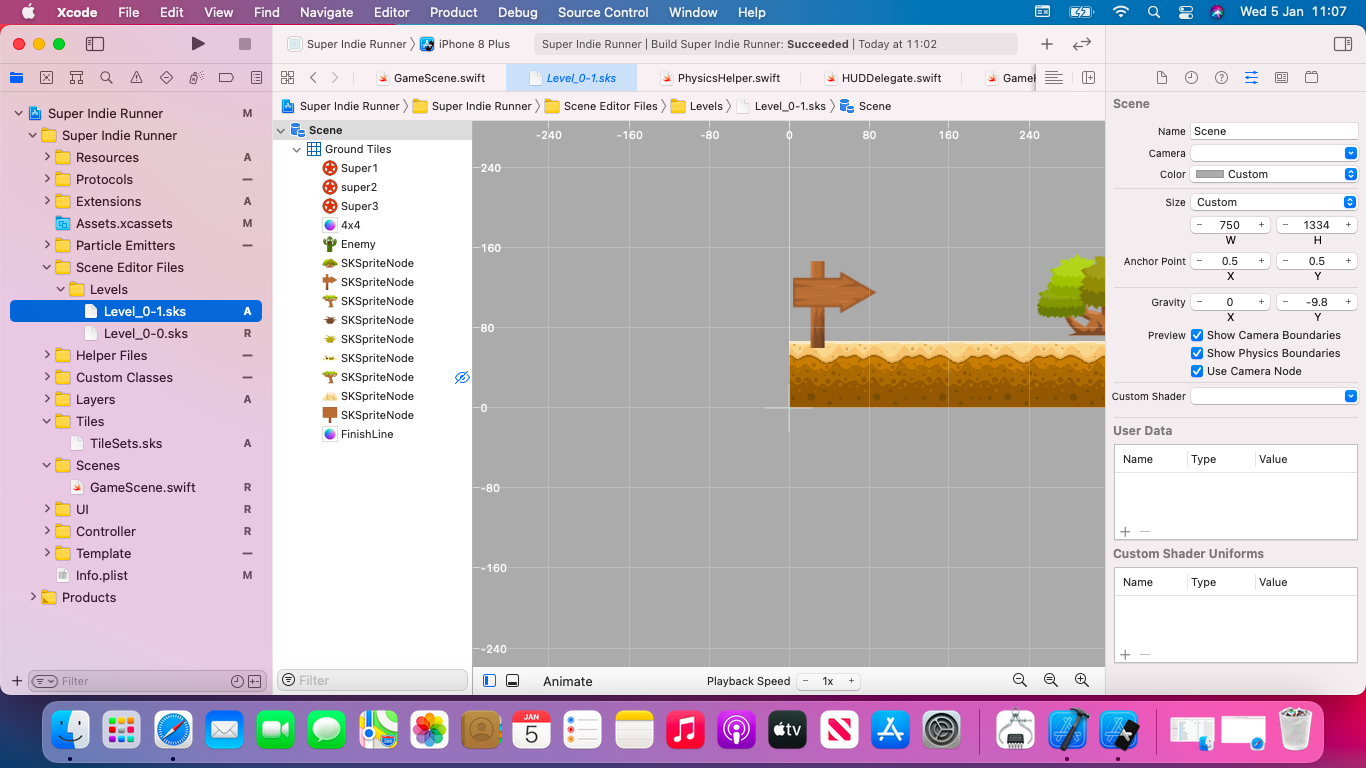
Task: Click the Animate button below the scene
Action: click(567, 680)
